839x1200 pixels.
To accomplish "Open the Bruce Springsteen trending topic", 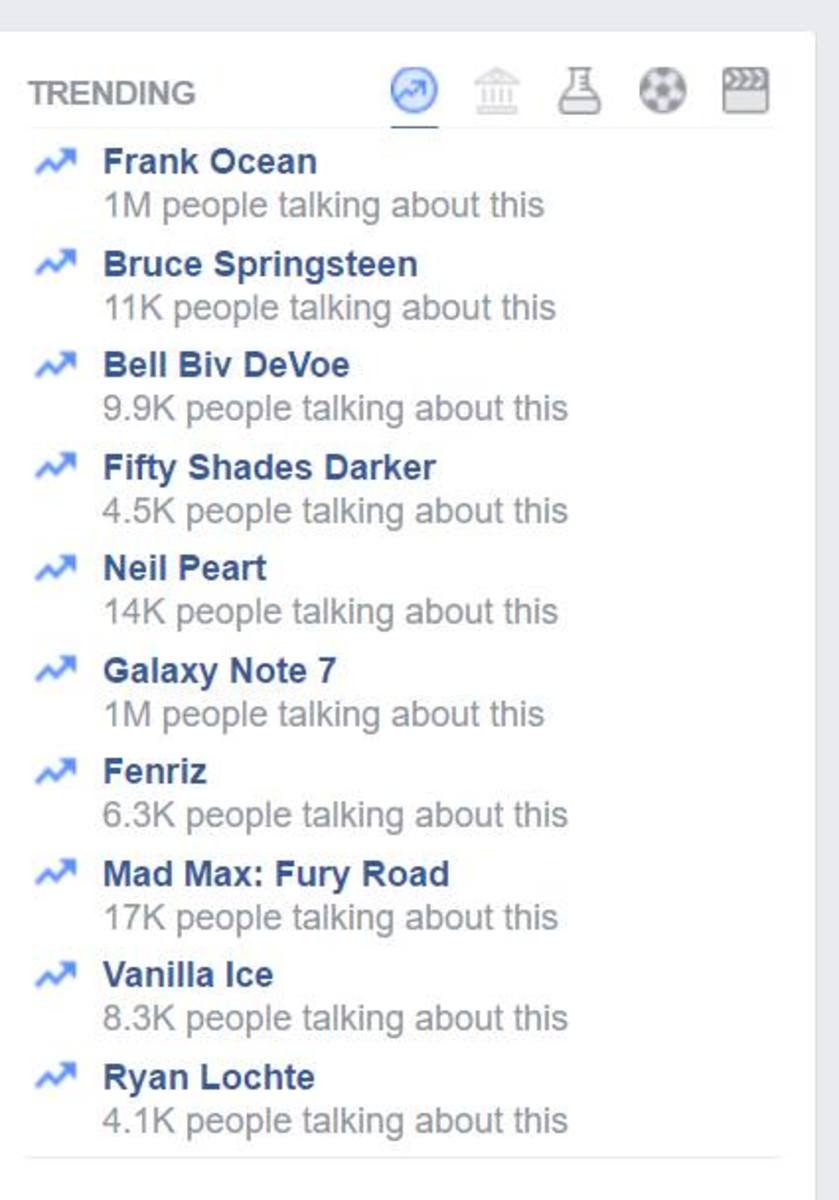I will pyautogui.click(x=260, y=264).
